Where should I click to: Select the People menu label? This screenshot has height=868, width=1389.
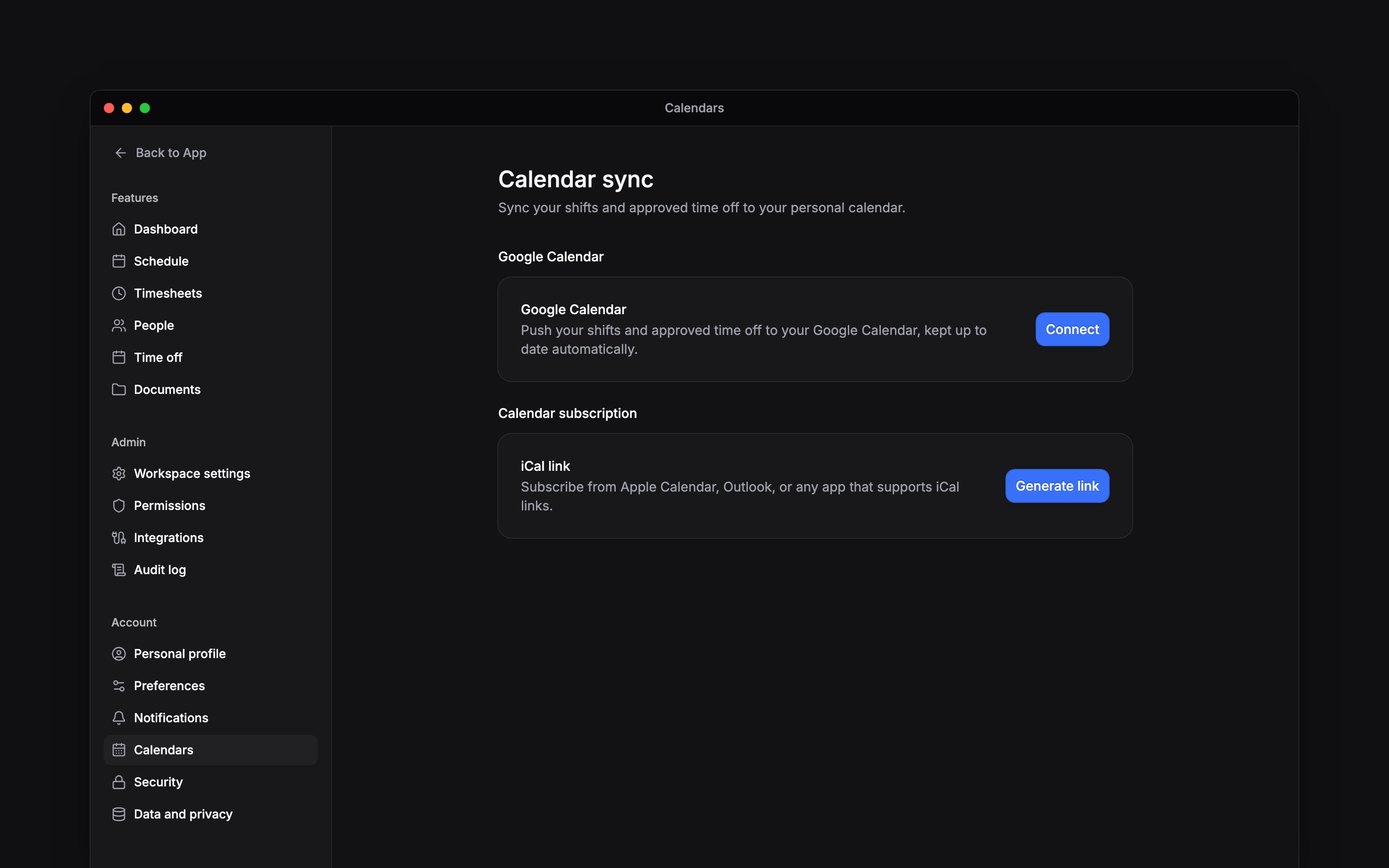point(154,325)
